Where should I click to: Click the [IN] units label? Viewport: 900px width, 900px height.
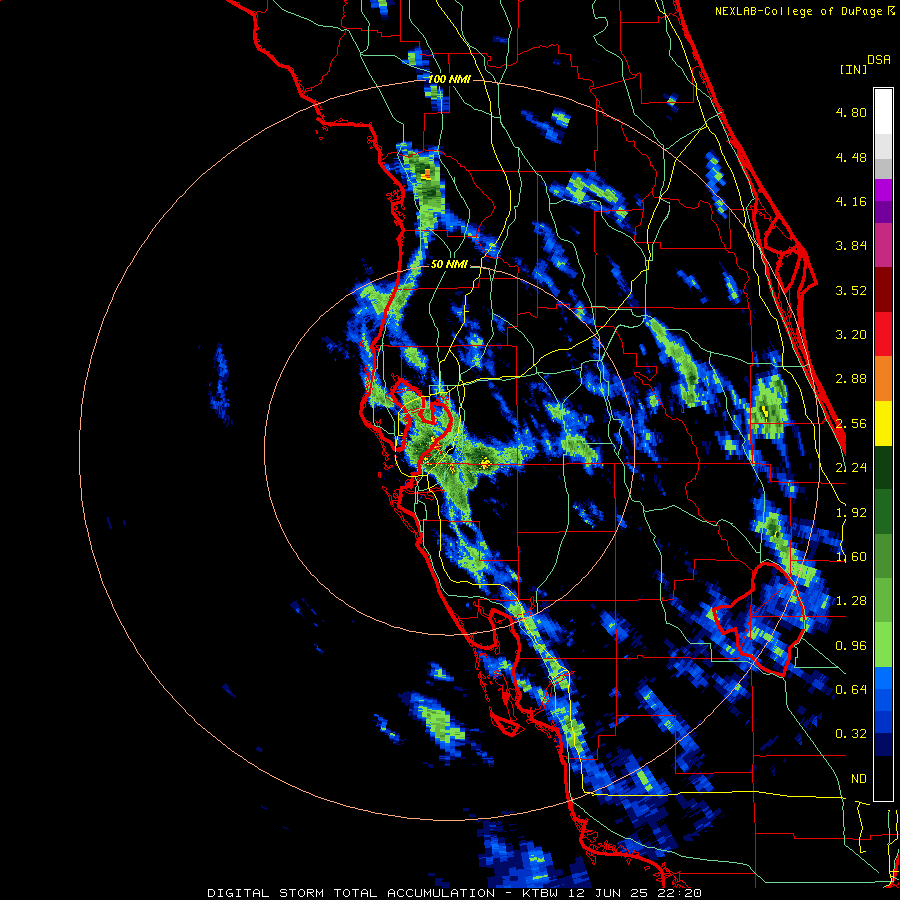point(854,69)
